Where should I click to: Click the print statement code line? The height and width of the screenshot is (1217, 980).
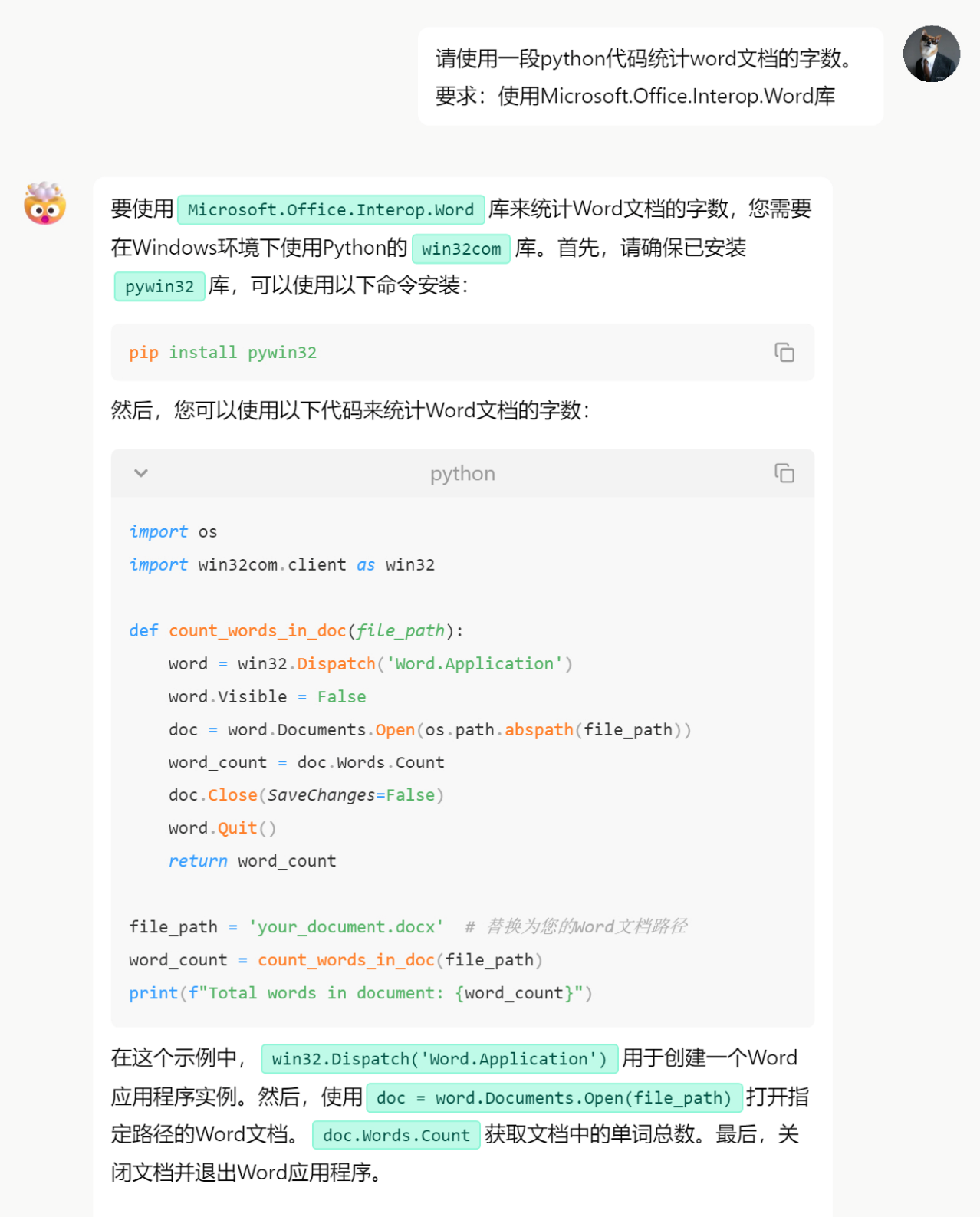(360, 993)
